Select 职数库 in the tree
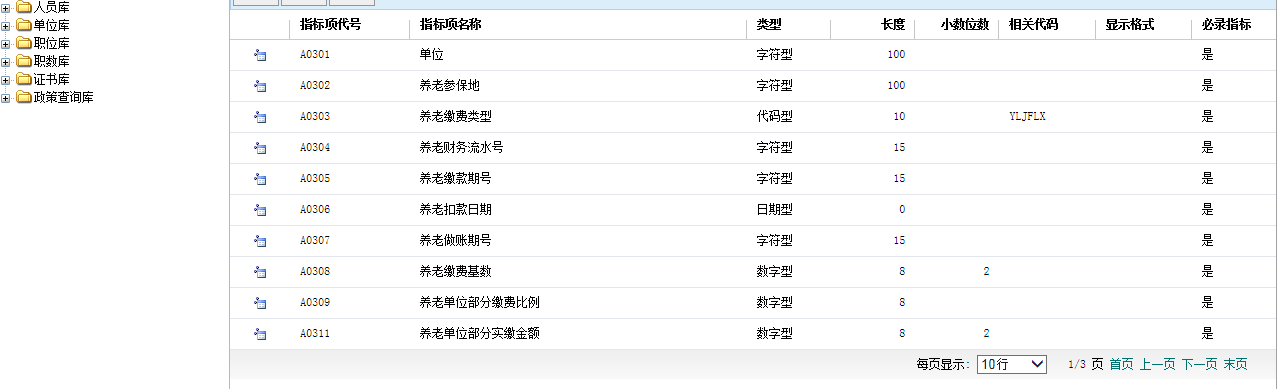Image resolution: width=1277 pixels, height=389 pixels. [51, 62]
